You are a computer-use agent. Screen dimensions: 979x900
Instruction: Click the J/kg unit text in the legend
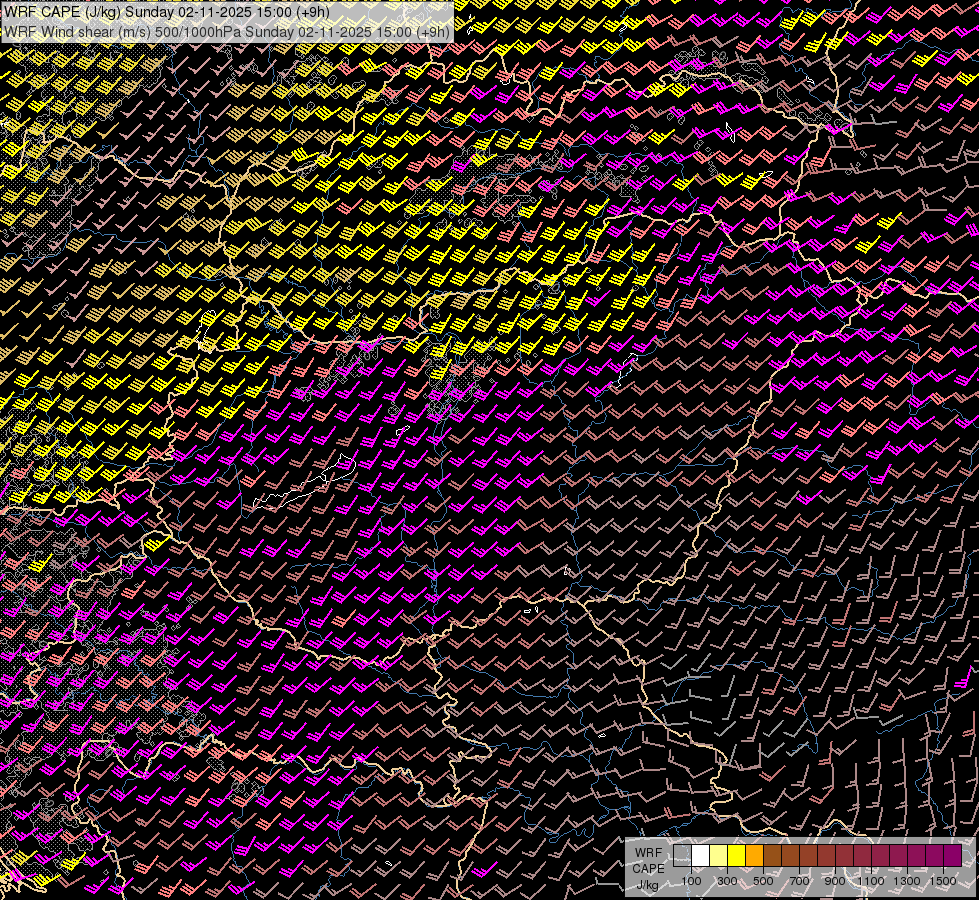coord(647,884)
